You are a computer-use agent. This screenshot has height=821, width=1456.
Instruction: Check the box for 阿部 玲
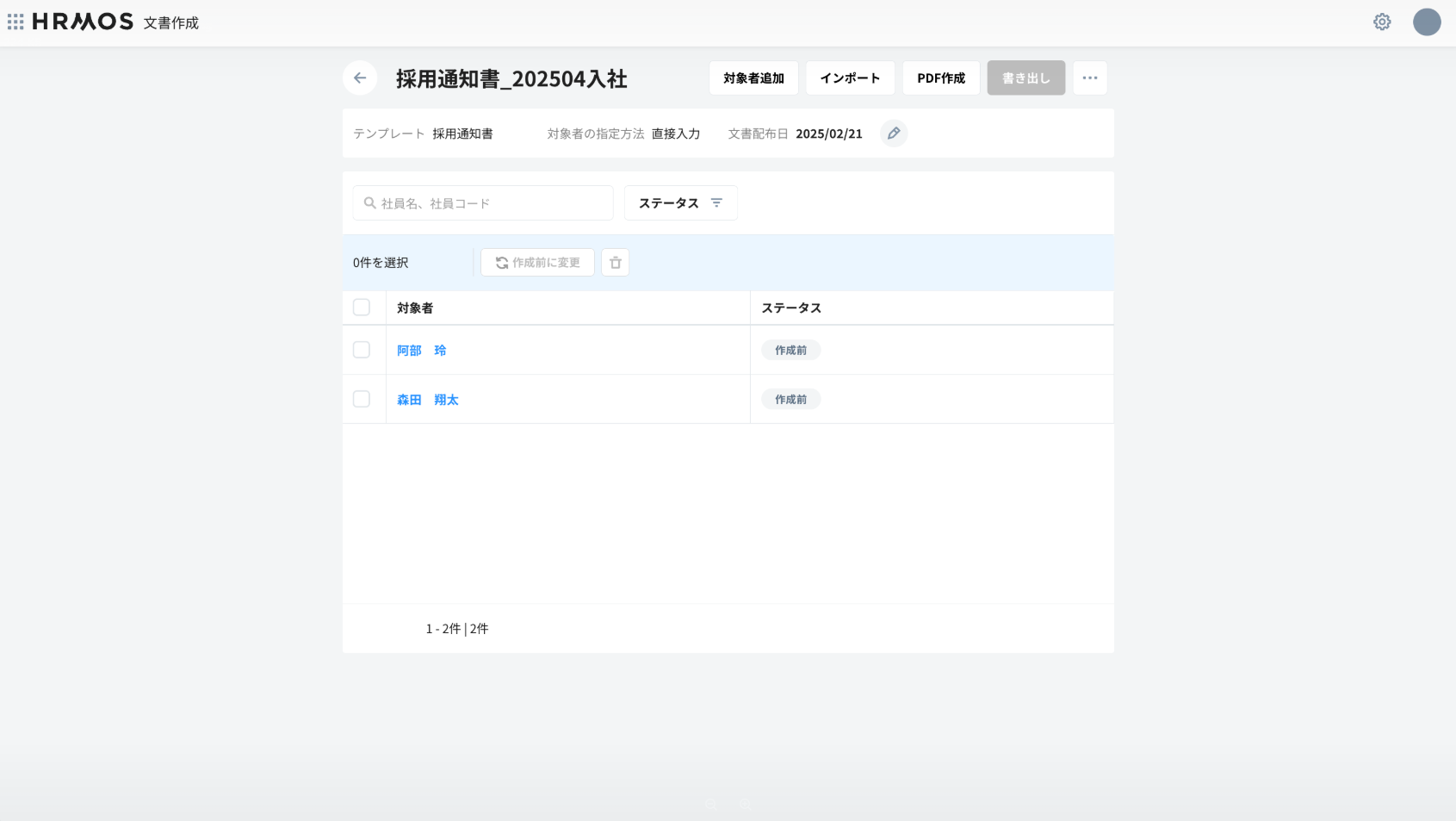362,350
